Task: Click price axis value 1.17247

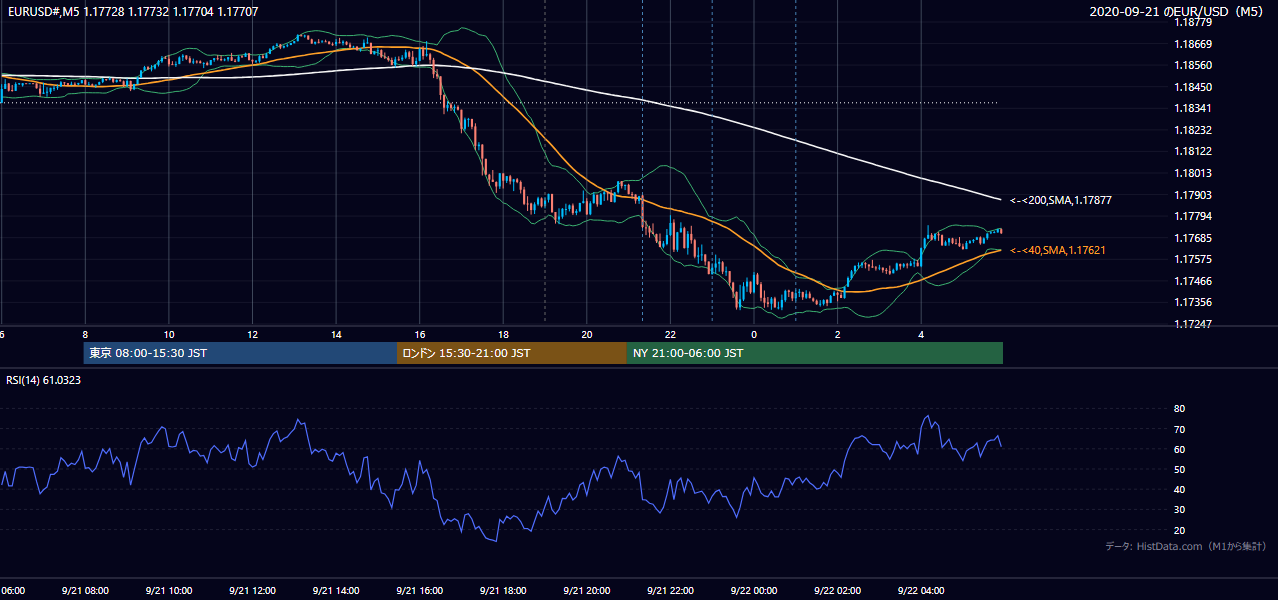Action: pos(1193,324)
